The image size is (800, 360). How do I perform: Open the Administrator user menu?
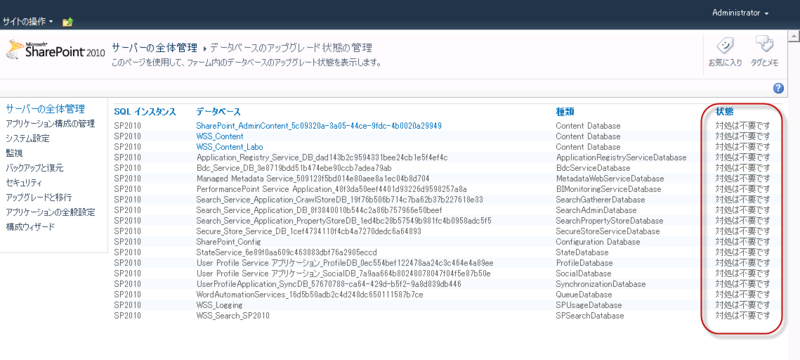pyautogui.click(x=740, y=13)
